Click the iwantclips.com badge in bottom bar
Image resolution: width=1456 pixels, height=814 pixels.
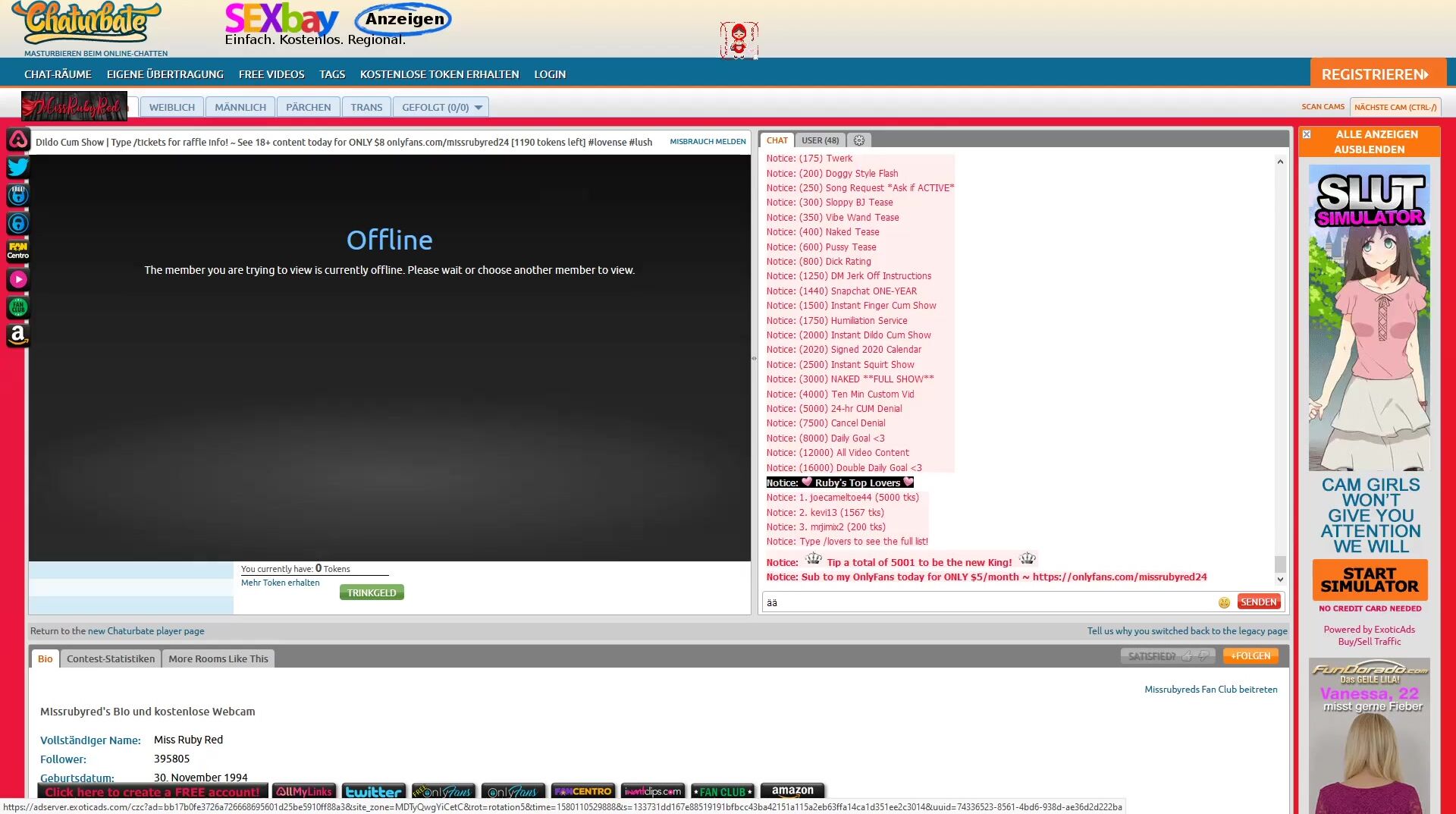tap(653, 791)
